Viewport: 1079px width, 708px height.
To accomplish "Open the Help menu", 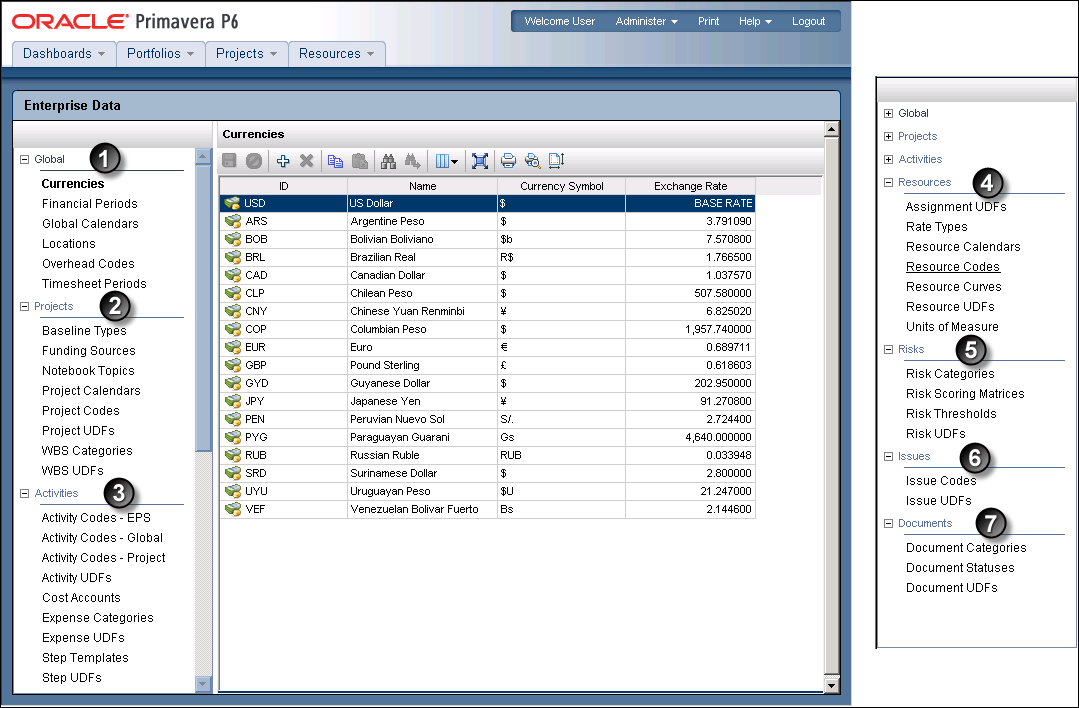I will tap(755, 21).
